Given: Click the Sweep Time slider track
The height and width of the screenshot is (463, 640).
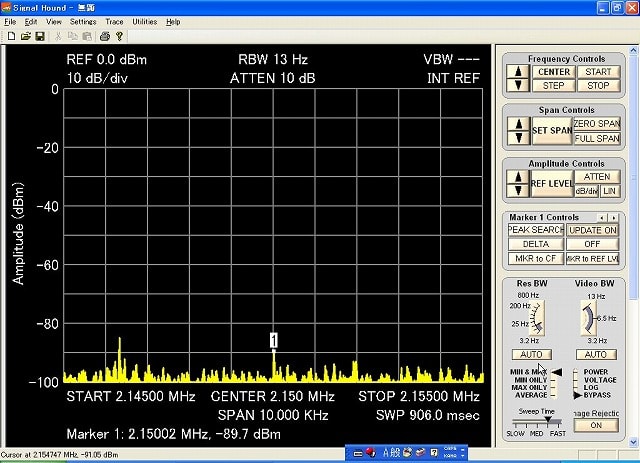Looking at the screenshot, I should [537, 421].
